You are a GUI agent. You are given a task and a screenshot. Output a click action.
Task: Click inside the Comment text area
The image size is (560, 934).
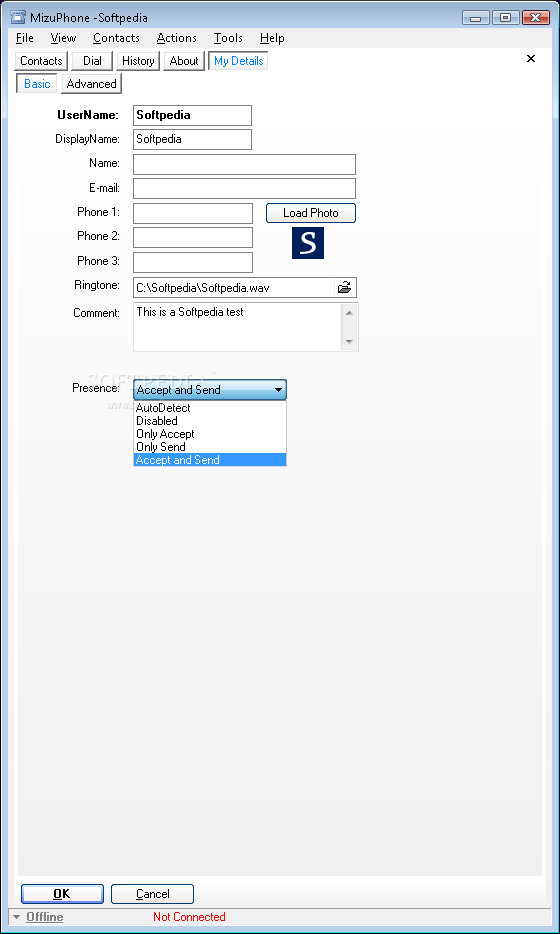pos(237,327)
